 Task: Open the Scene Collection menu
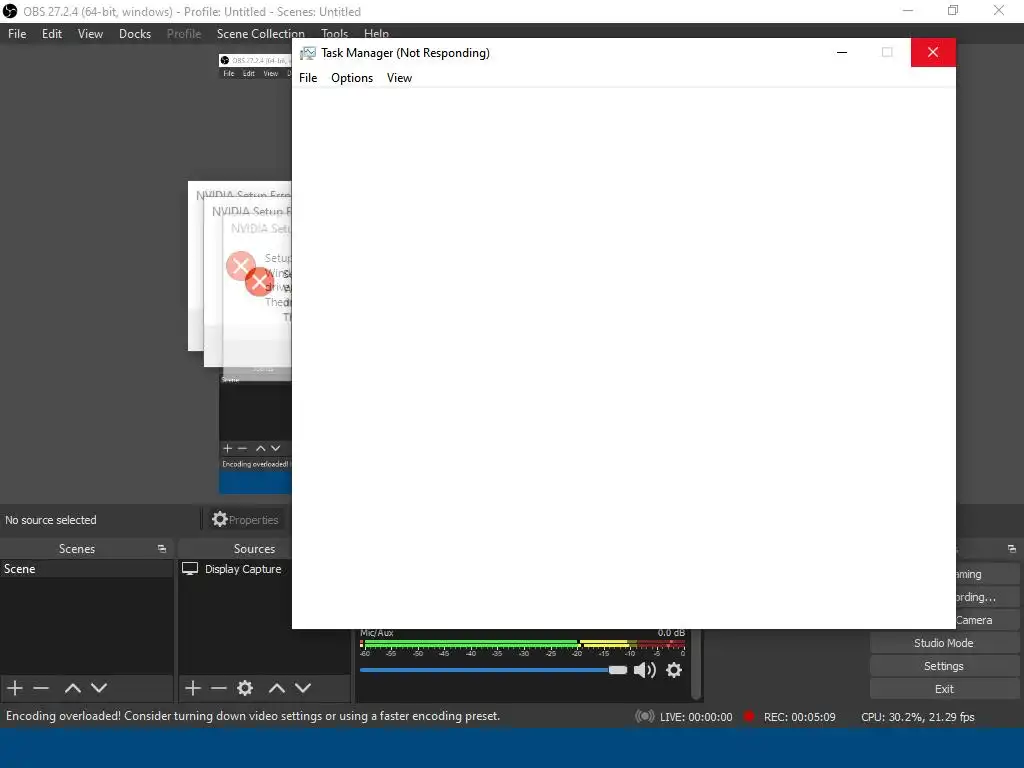(x=261, y=34)
